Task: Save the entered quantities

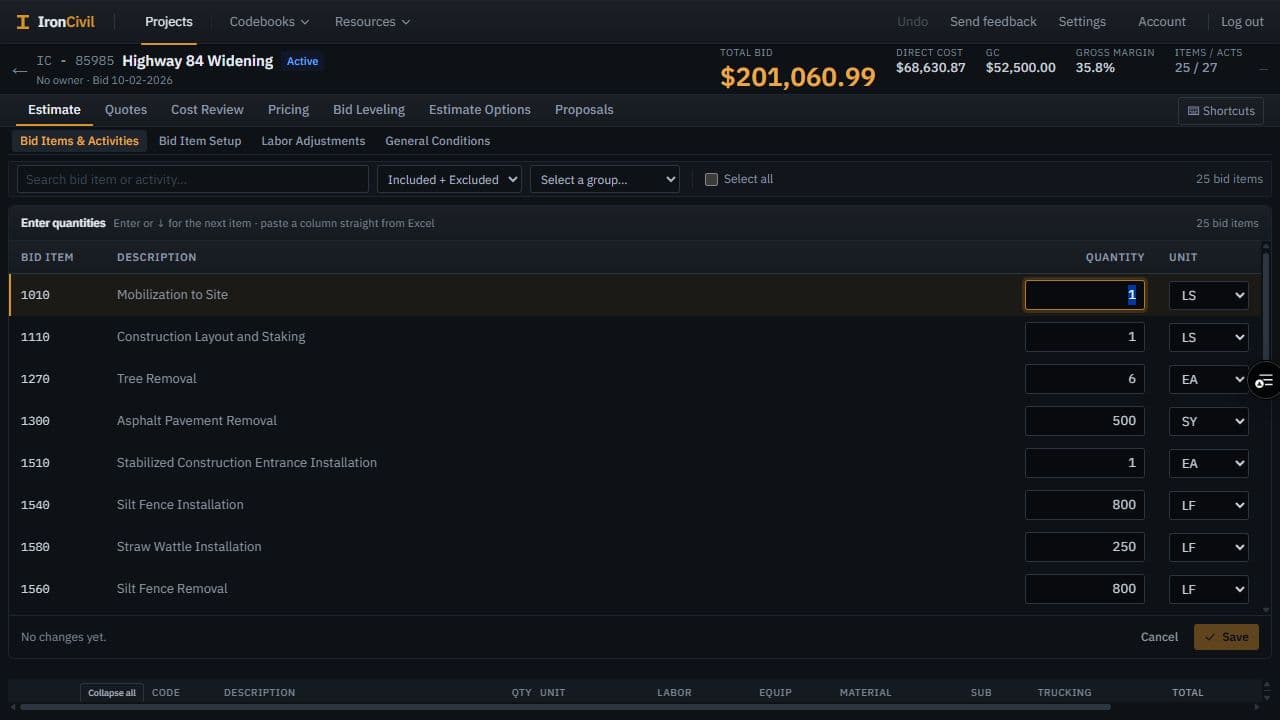Action: [x=1226, y=637]
